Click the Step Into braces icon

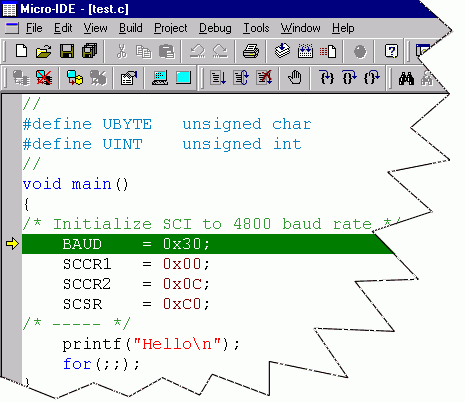point(326,78)
